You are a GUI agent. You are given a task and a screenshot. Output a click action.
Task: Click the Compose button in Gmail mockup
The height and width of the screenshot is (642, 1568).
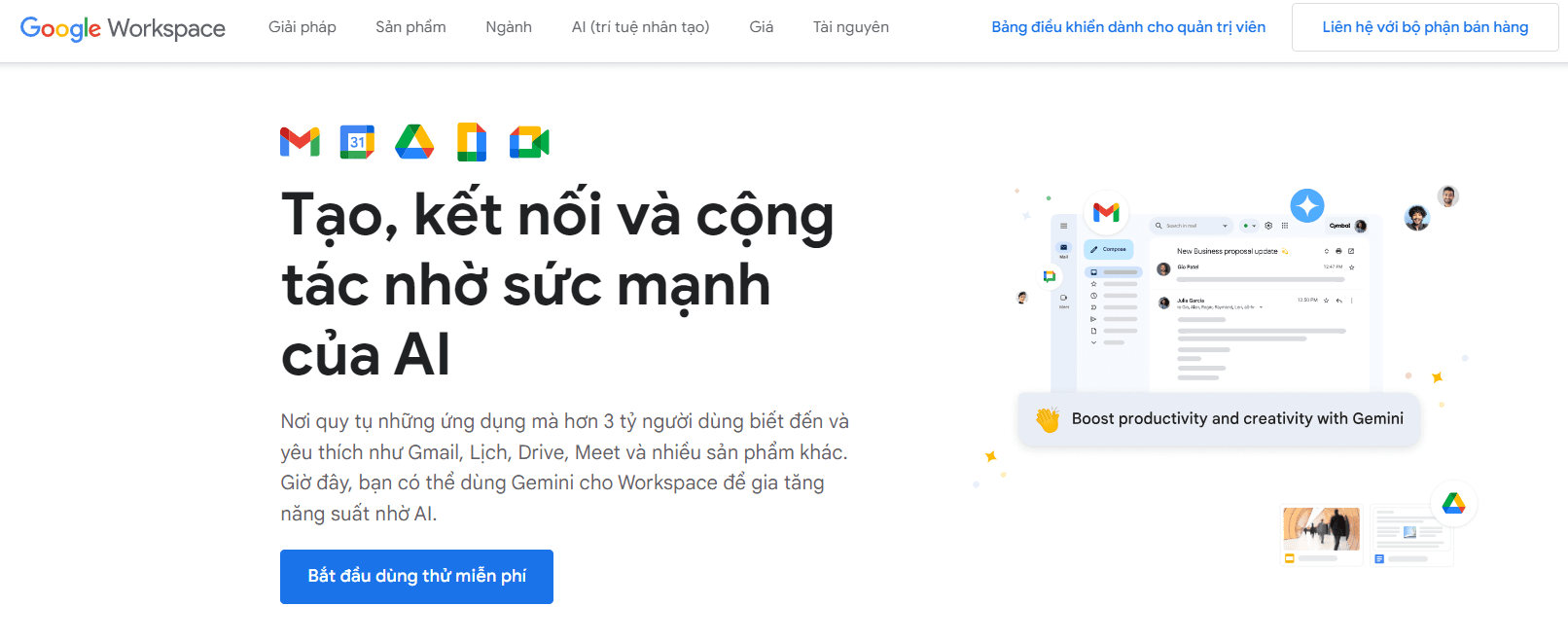(1109, 250)
